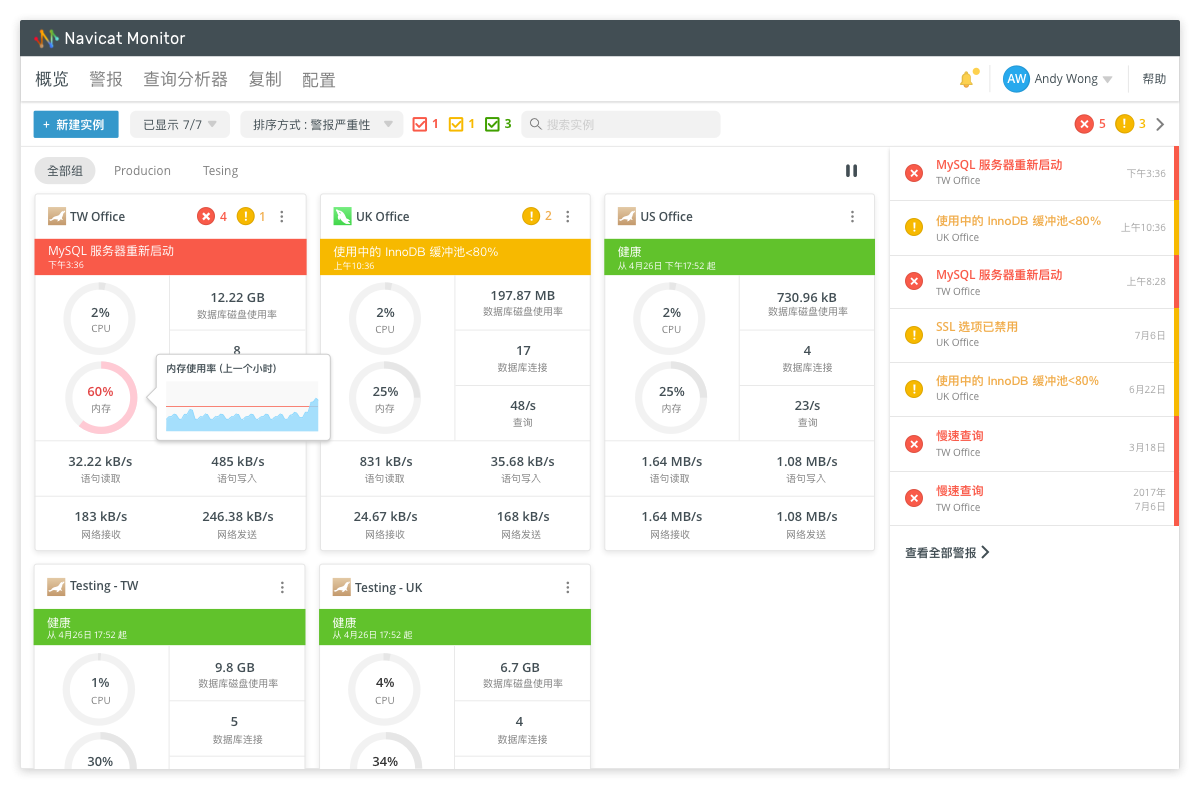Toggle the red critical filter checkbox
The height and width of the screenshot is (790, 1200).
[420, 124]
